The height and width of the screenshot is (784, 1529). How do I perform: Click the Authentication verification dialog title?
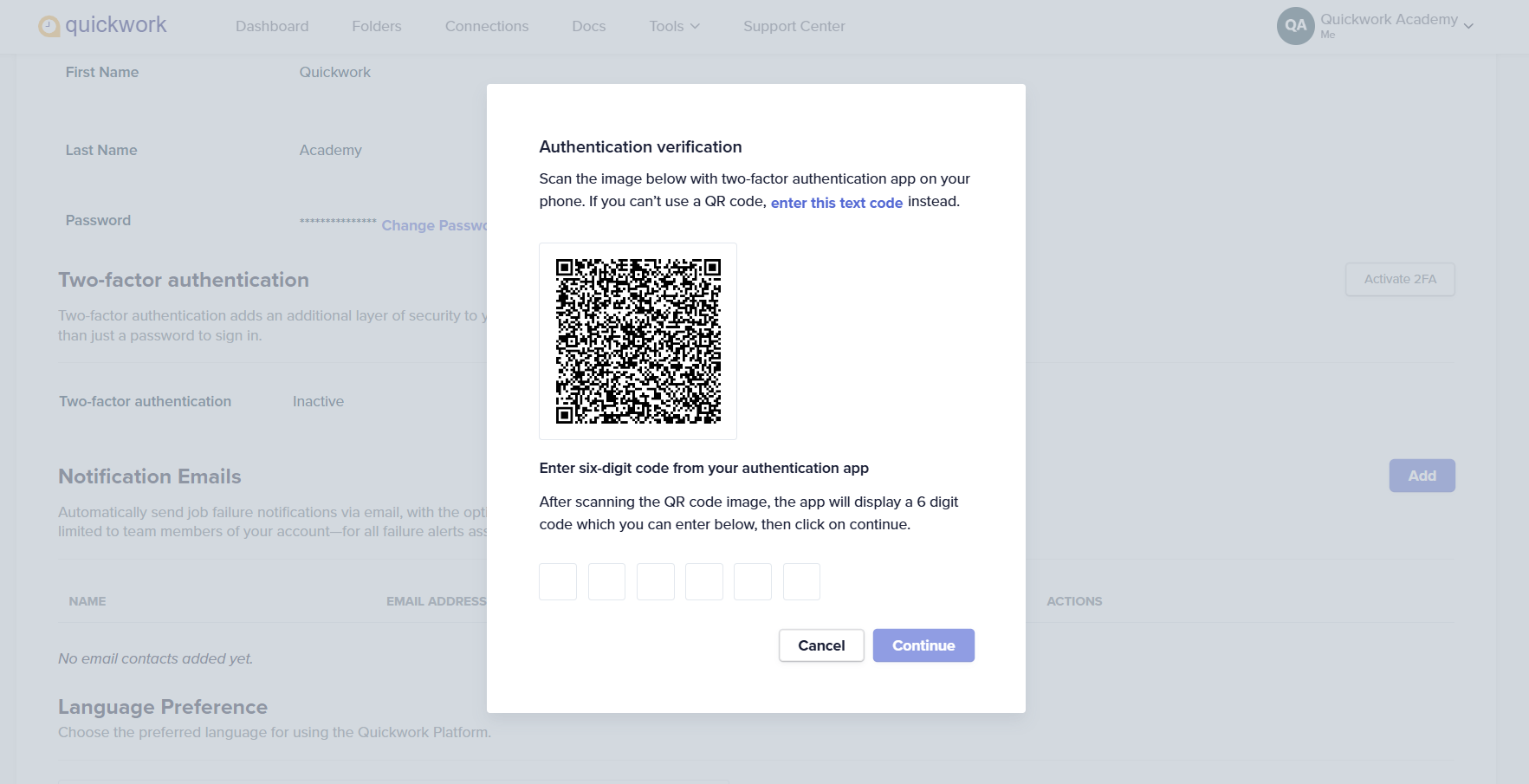tap(640, 146)
